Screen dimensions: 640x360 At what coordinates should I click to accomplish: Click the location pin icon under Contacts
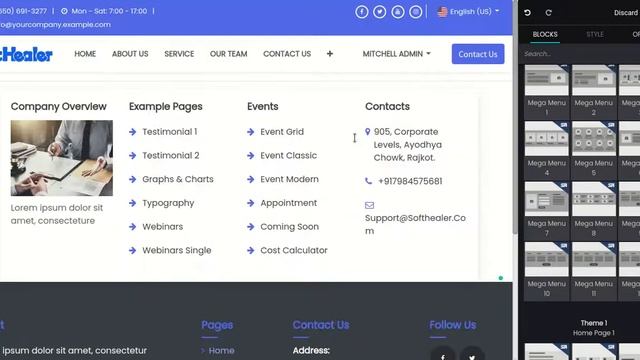tap(368, 131)
